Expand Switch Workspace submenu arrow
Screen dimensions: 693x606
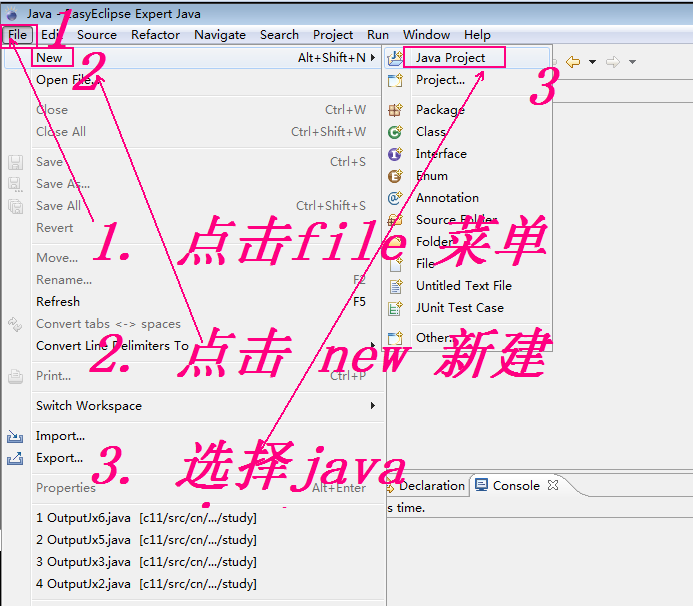click(x=373, y=406)
